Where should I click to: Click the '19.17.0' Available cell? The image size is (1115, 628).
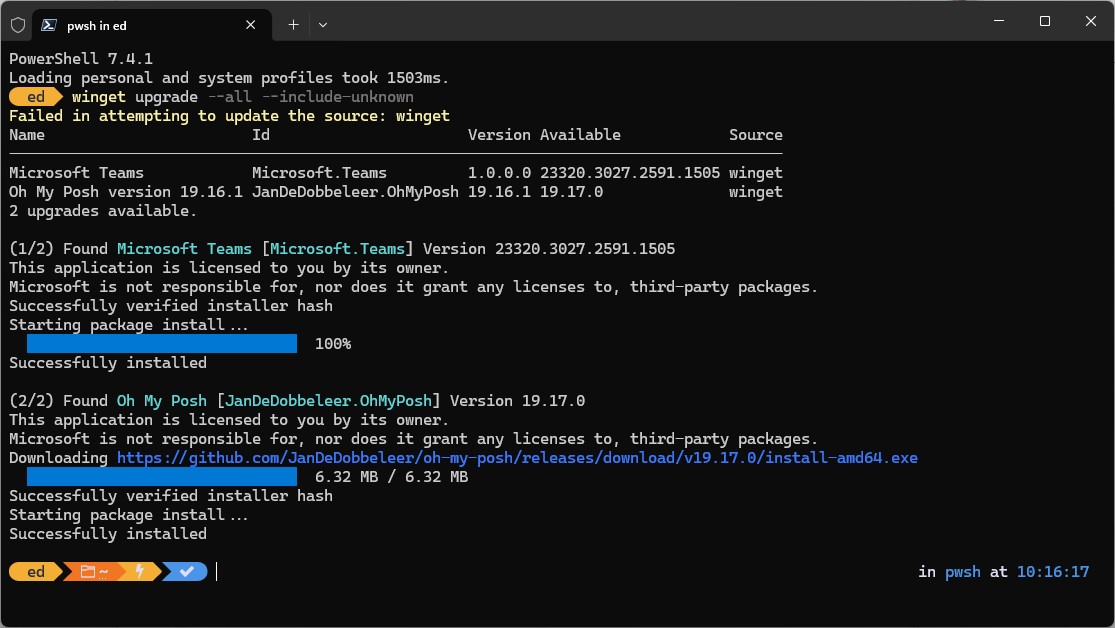pyautogui.click(x=571, y=192)
